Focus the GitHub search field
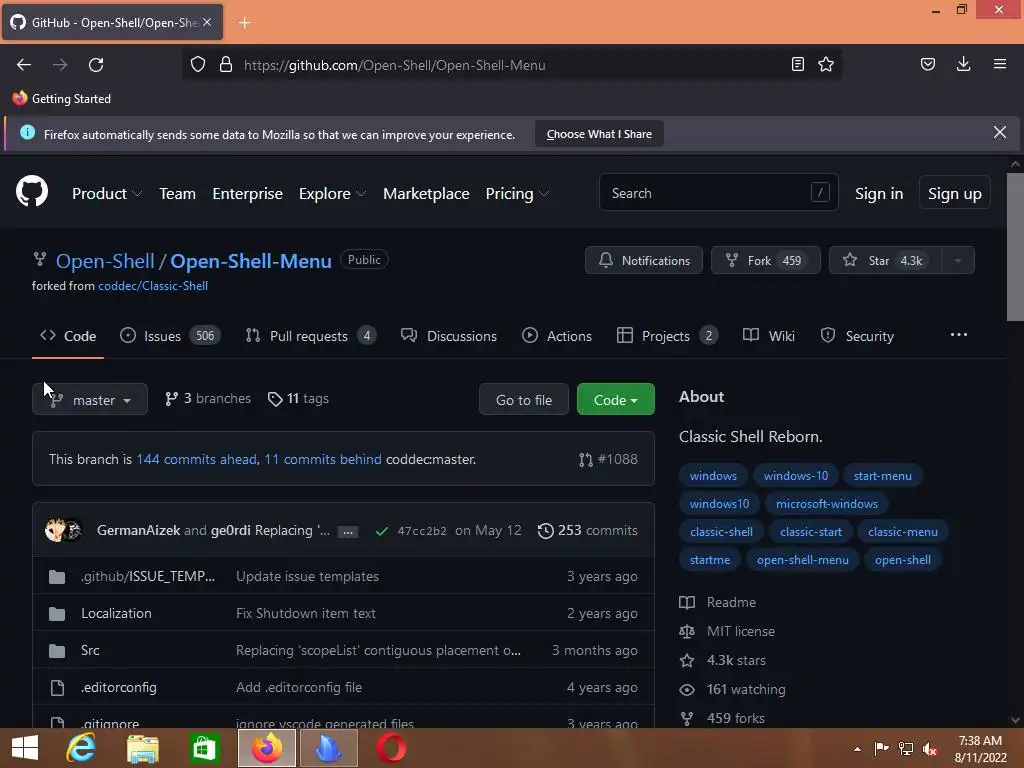The width and height of the screenshot is (1024, 768). (718, 193)
